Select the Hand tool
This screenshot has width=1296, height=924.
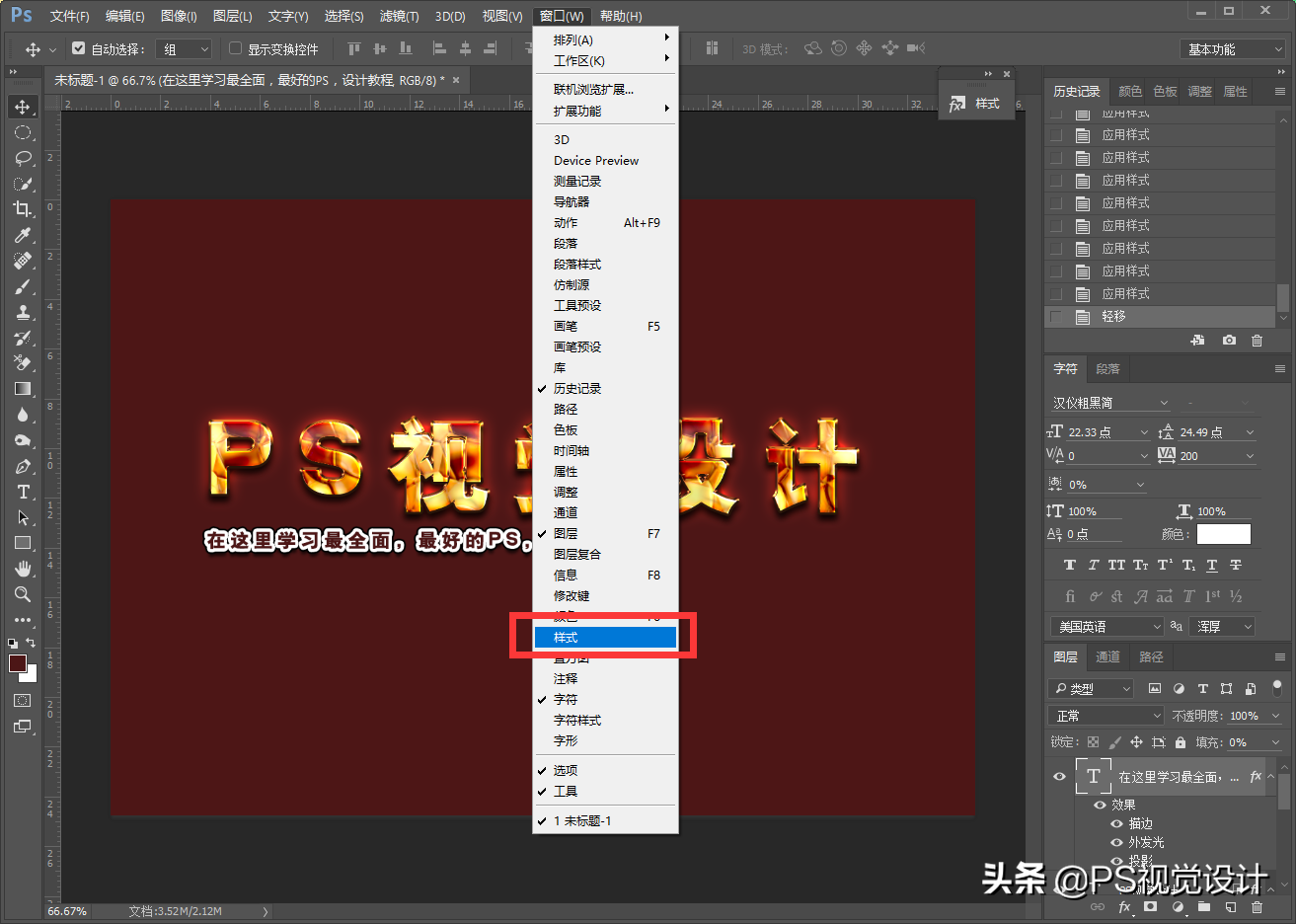(x=23, y=569)
